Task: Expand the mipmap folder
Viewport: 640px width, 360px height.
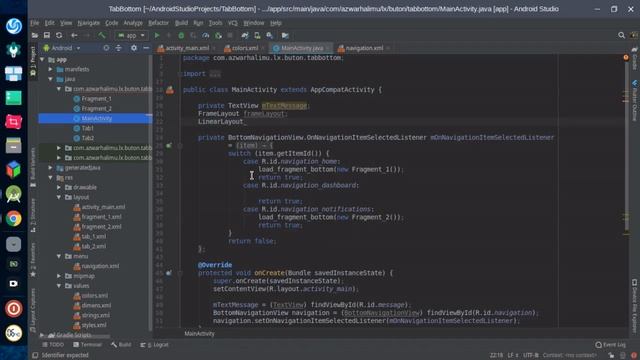Action: [x=59, y=276]
